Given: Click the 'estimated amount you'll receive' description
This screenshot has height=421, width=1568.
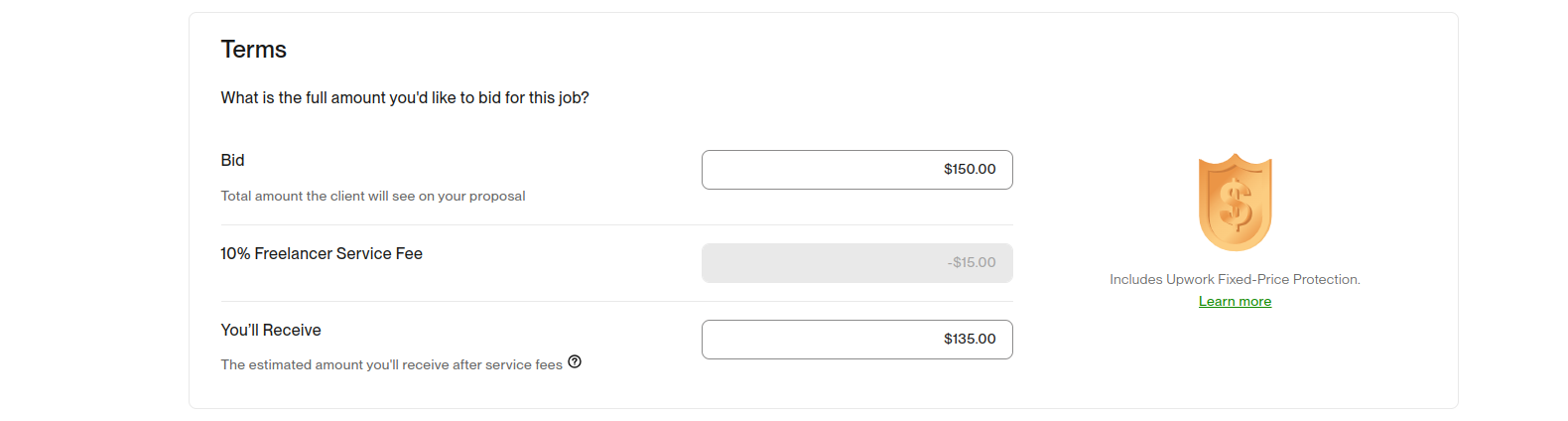Looking at the screenshot, I should tap(391, 365).
